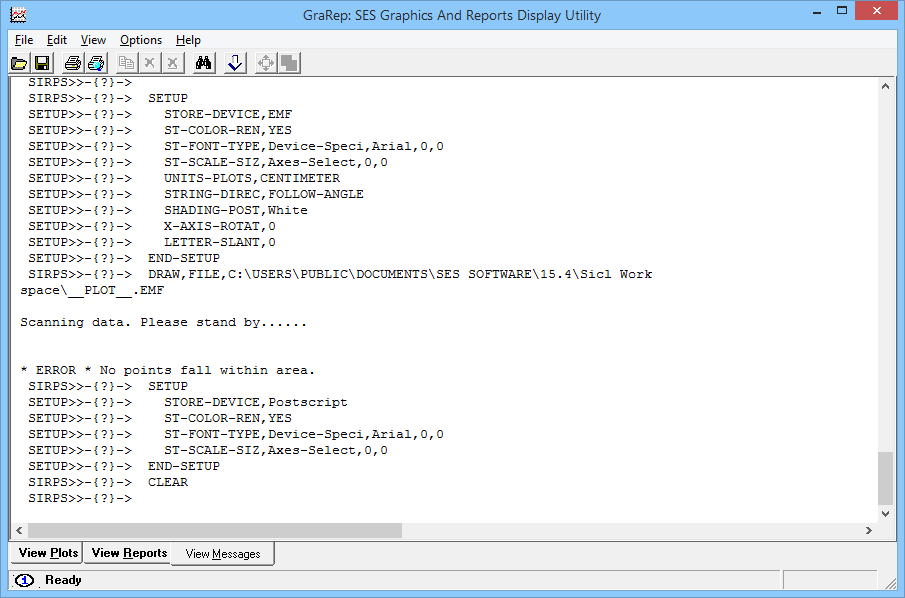Viewport: 905px width, 598px height.
Task: Click the vertical scrollbar up arrow
Action: [885, 86]
